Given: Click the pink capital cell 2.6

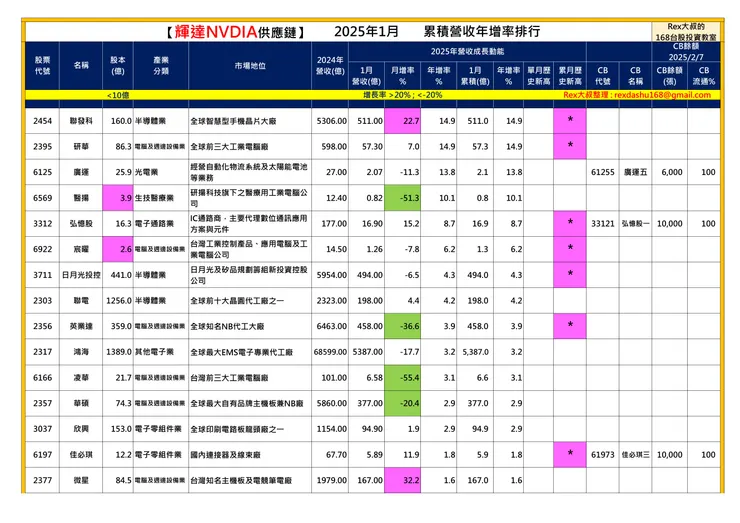Looking at the screenshot, I should 118,249.
